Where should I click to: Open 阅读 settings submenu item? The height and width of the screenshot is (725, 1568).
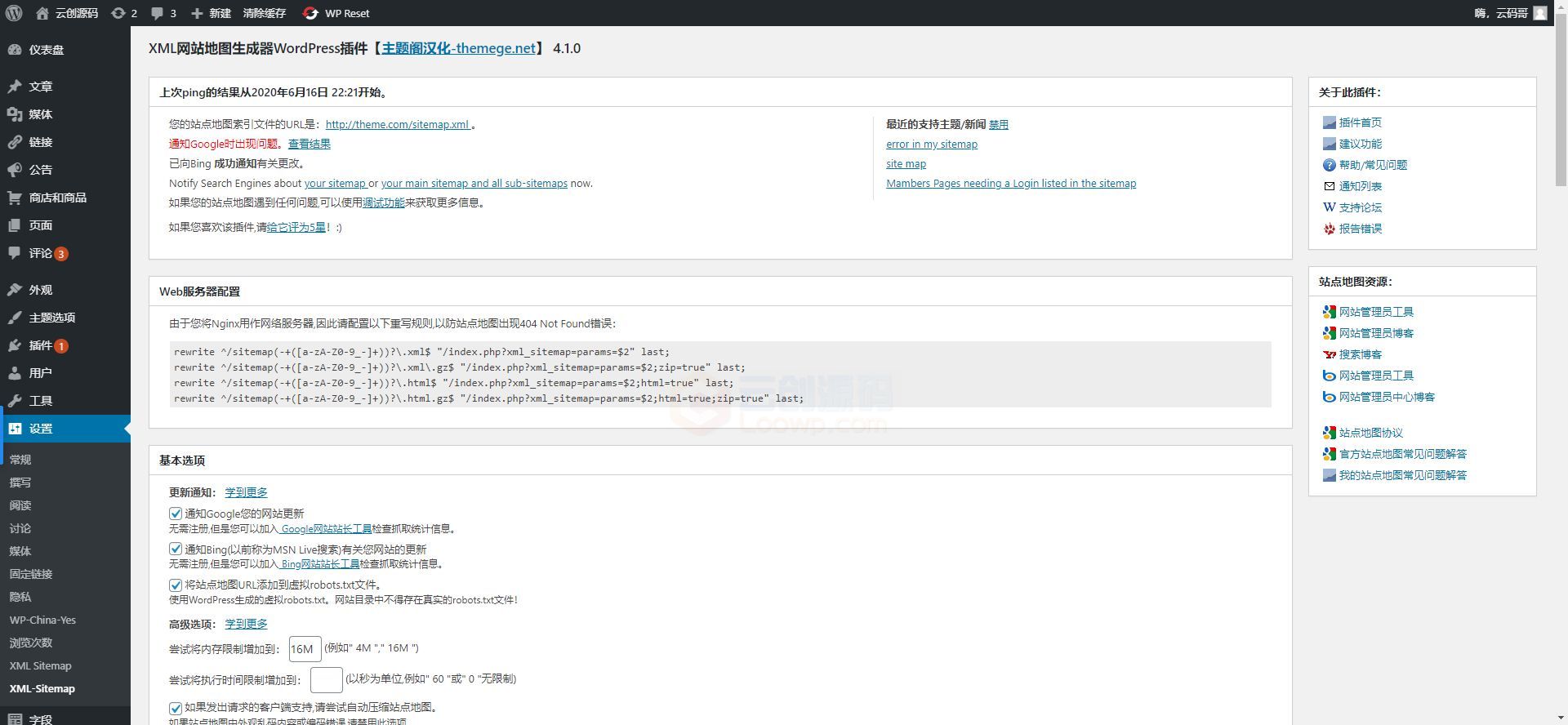click(20, 505)
